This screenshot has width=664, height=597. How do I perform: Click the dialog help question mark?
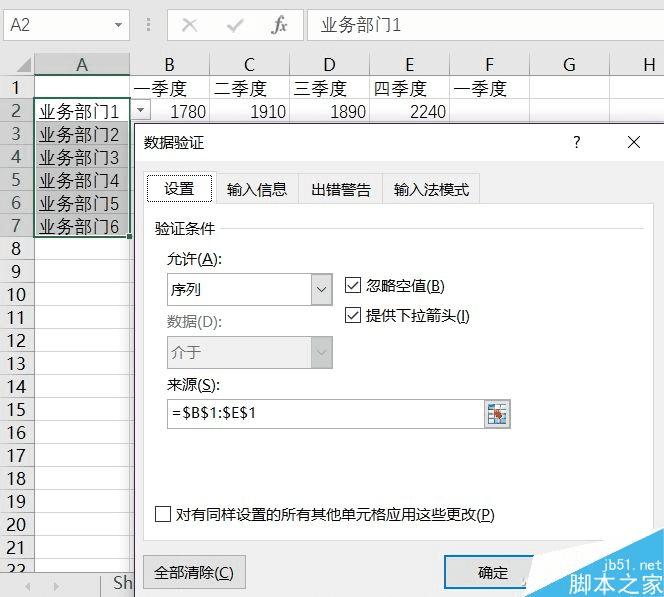[x=576, y=142]
